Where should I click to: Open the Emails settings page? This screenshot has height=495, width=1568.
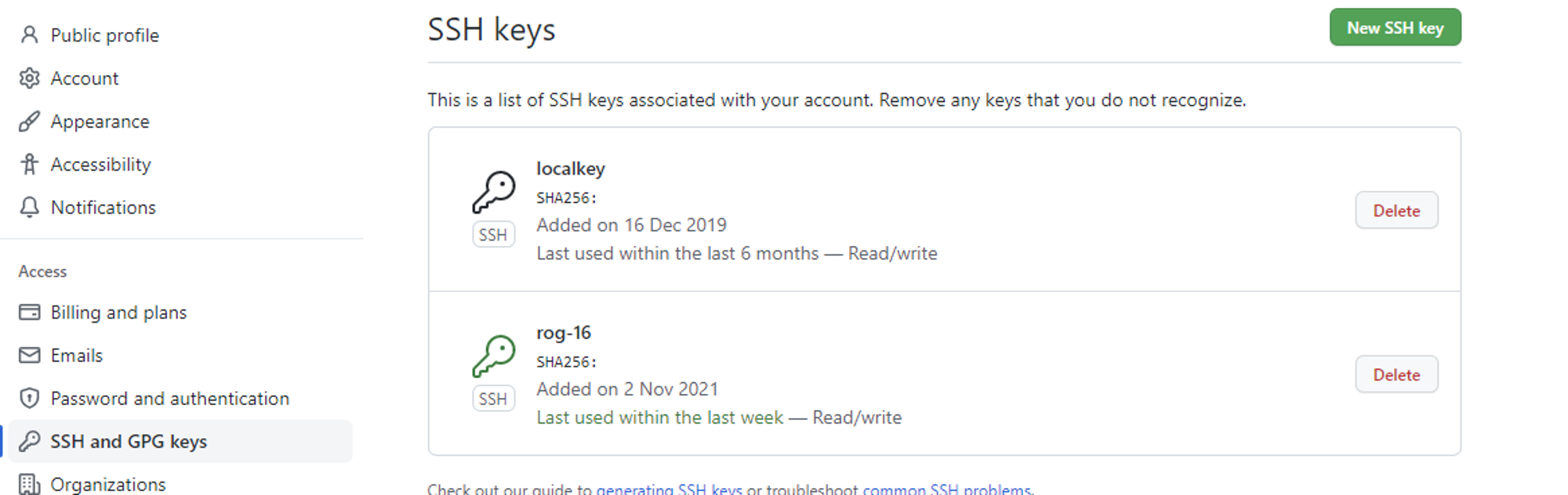[77, 356]
